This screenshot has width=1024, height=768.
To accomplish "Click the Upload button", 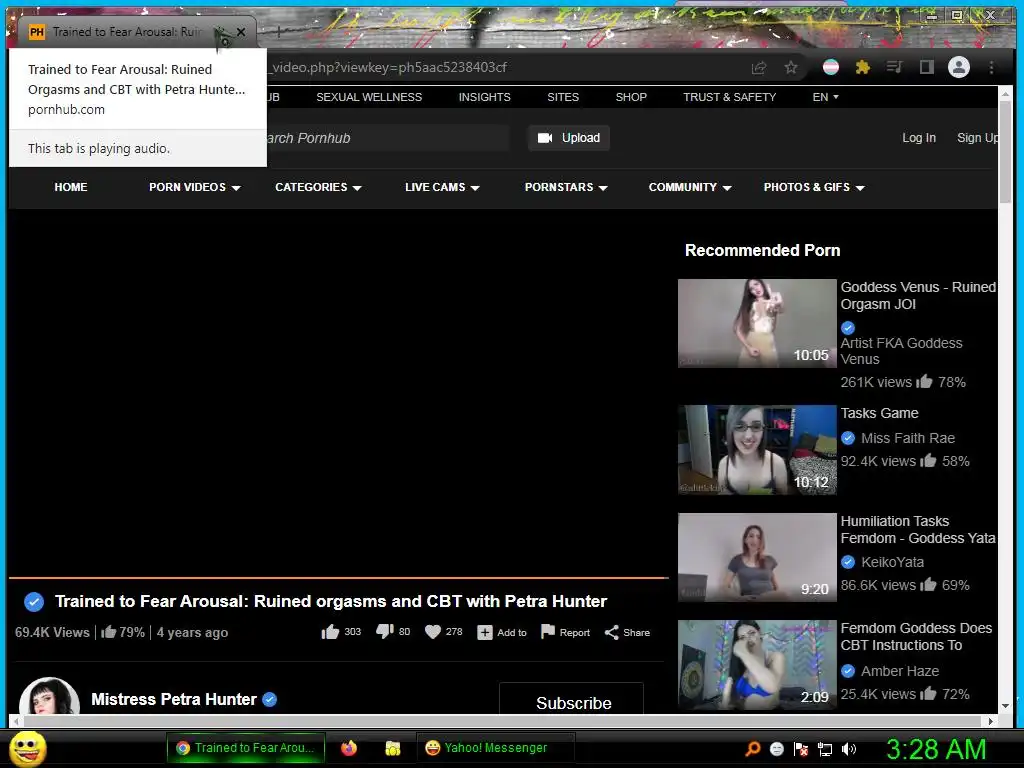I will click(x=569, y=138).
